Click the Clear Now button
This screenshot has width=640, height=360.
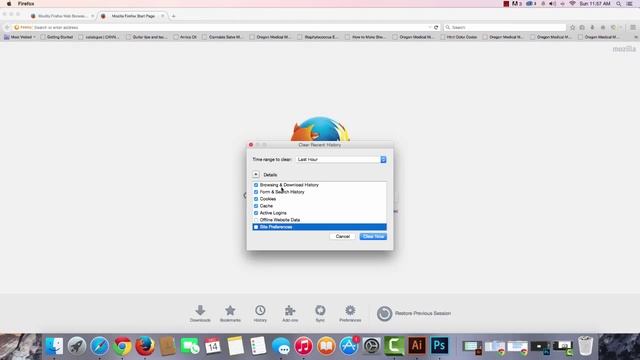click(373, 236)
